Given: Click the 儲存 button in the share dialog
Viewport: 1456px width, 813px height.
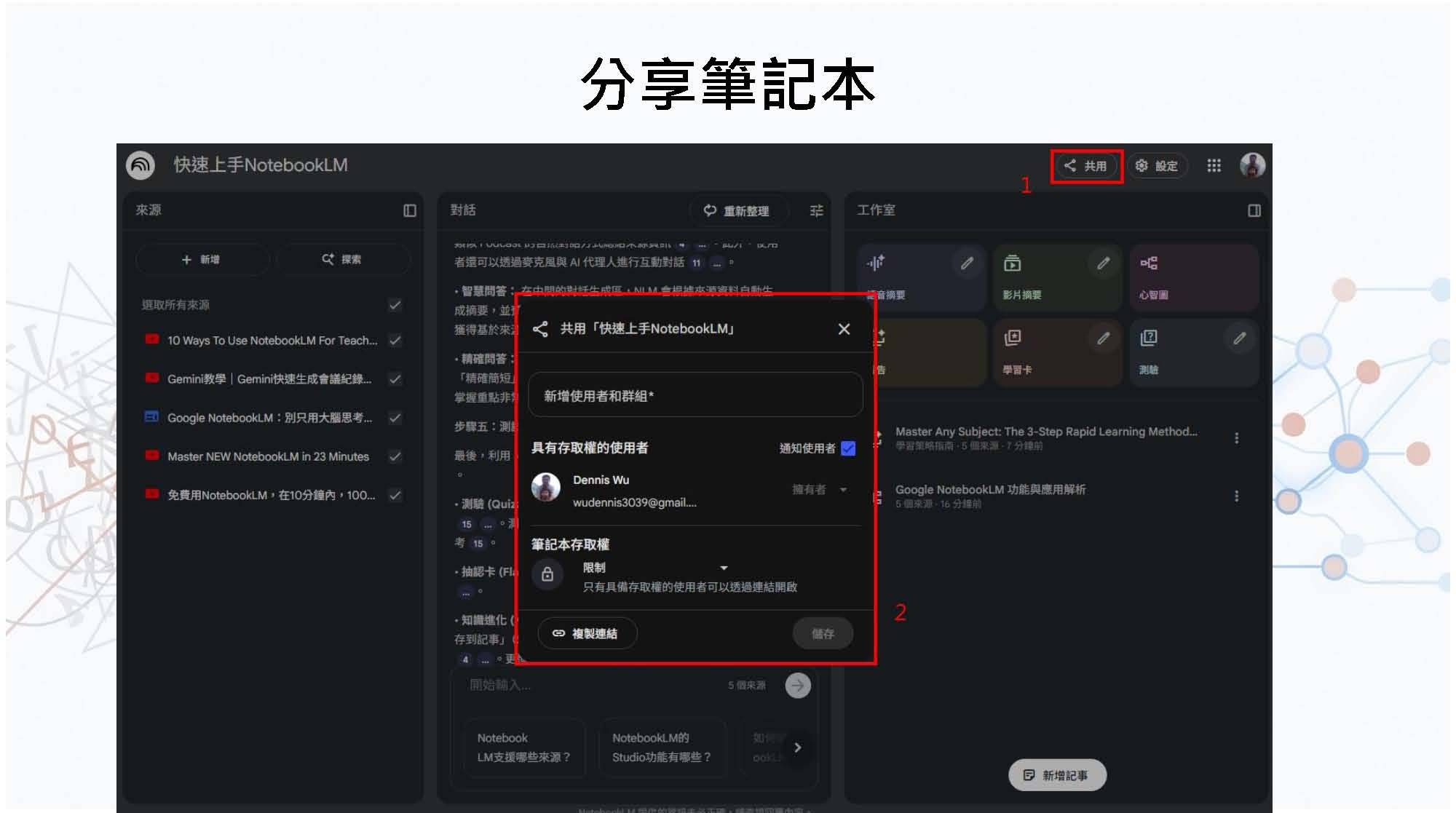Looking at the screenshot, I should (x=823, y=633).
